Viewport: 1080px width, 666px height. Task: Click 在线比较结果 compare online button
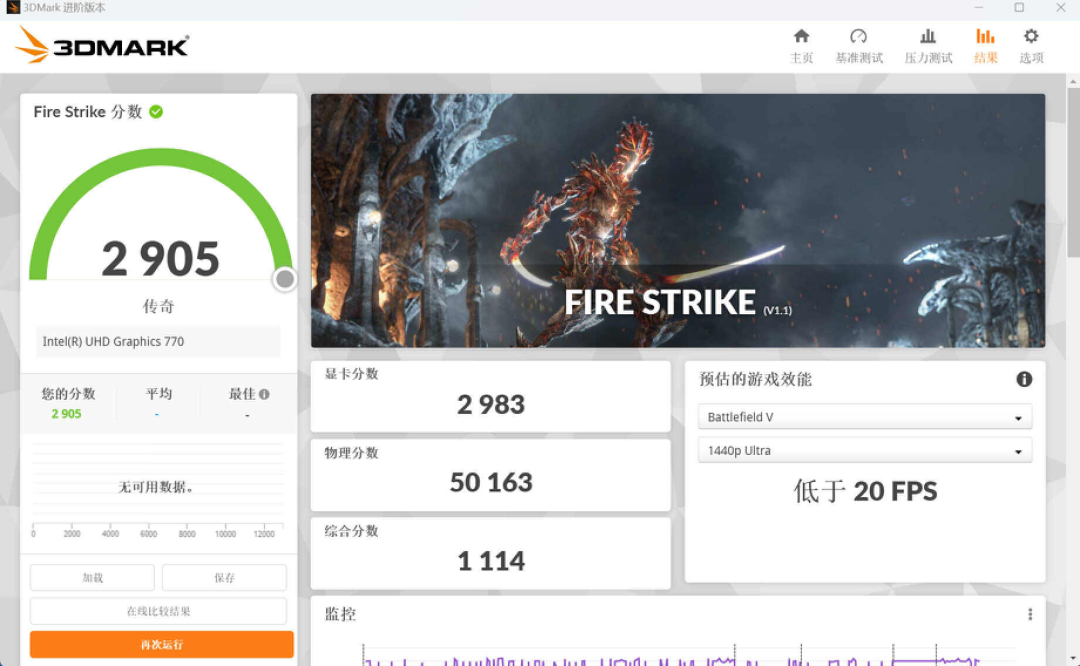[x=158, y=611]
